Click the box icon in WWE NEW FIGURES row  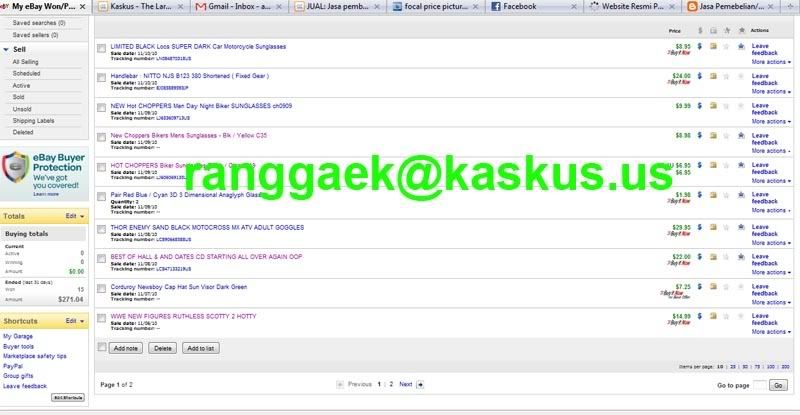[x=713, y=316]
